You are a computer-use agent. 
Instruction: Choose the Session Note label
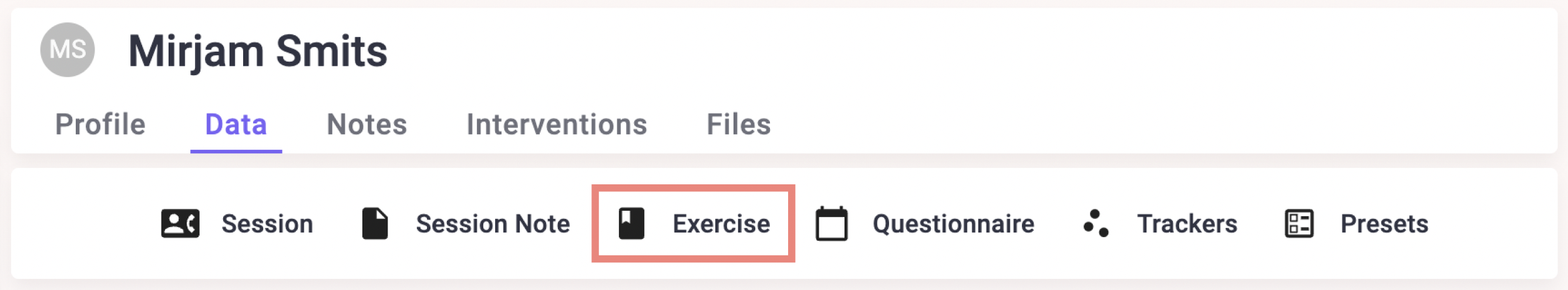tap(493, 224)
